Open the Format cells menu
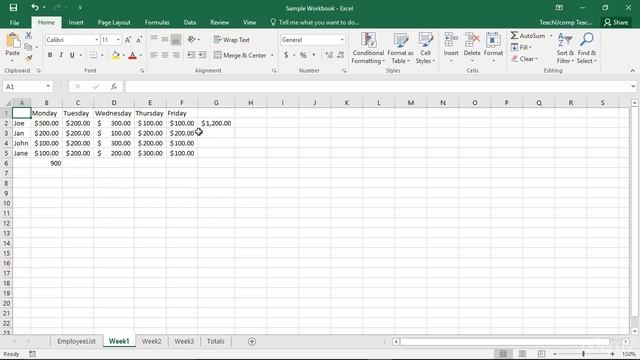Screen dimensions: 640x360 493,48
